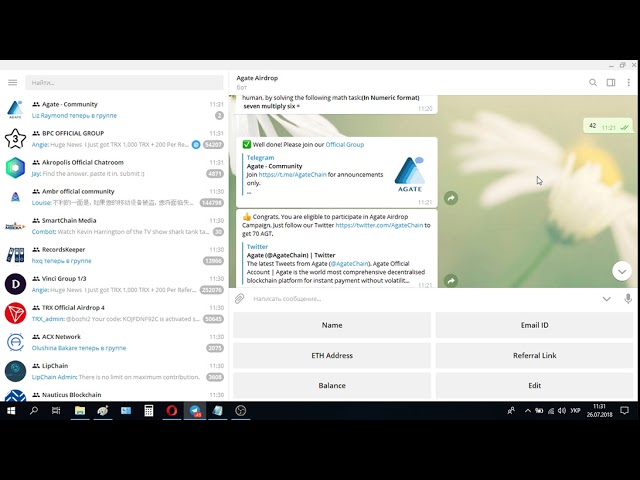Click the microphone voice message icon
640x480 pixels.
[x=628, y=298]
